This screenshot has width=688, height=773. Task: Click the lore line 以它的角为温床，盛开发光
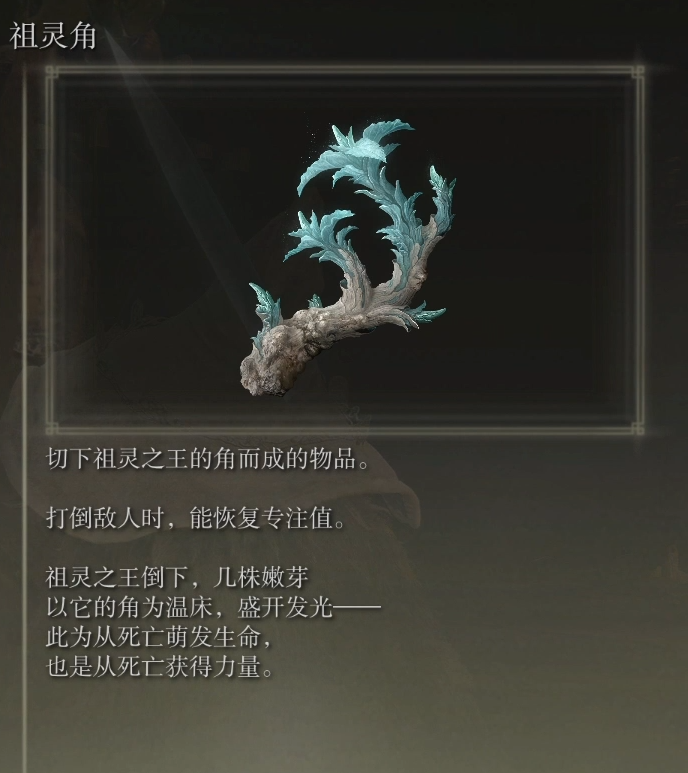pyautogui.click(x=213, y=607)
